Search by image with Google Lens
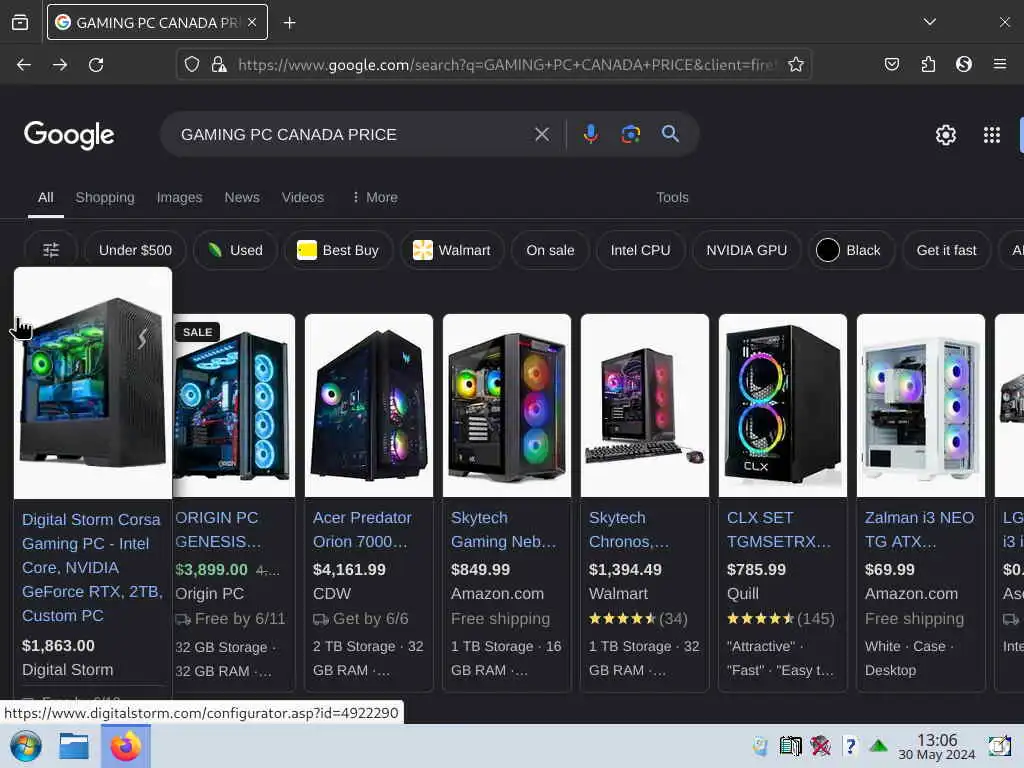 [x=630, y=134]
